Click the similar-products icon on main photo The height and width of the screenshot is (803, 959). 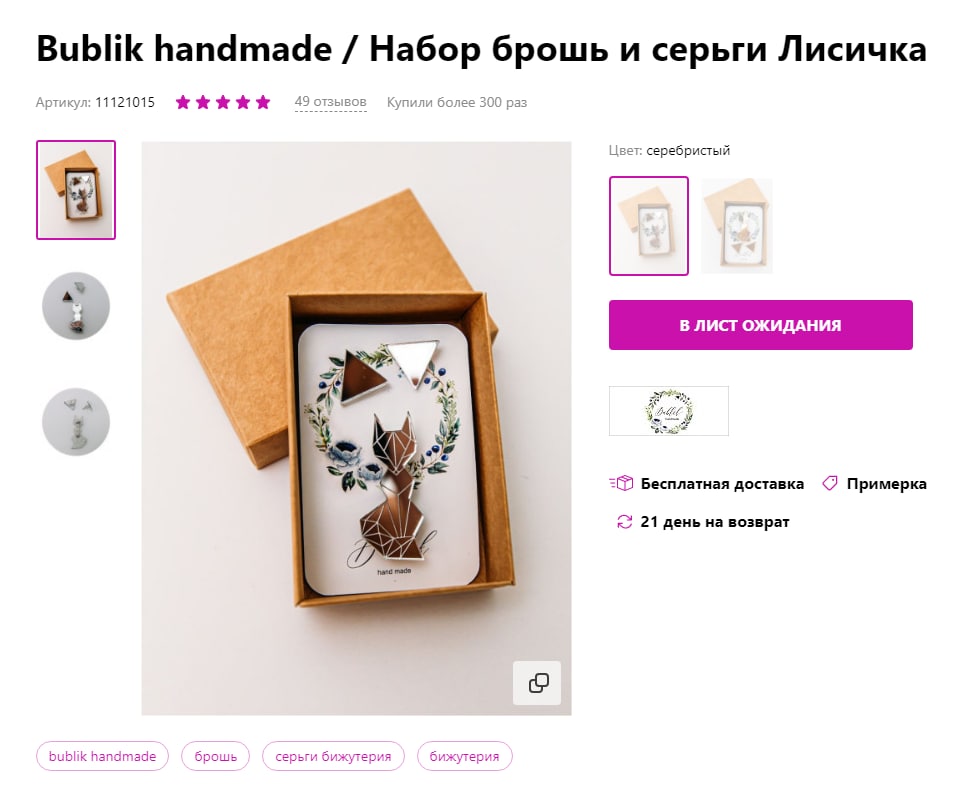536,683
